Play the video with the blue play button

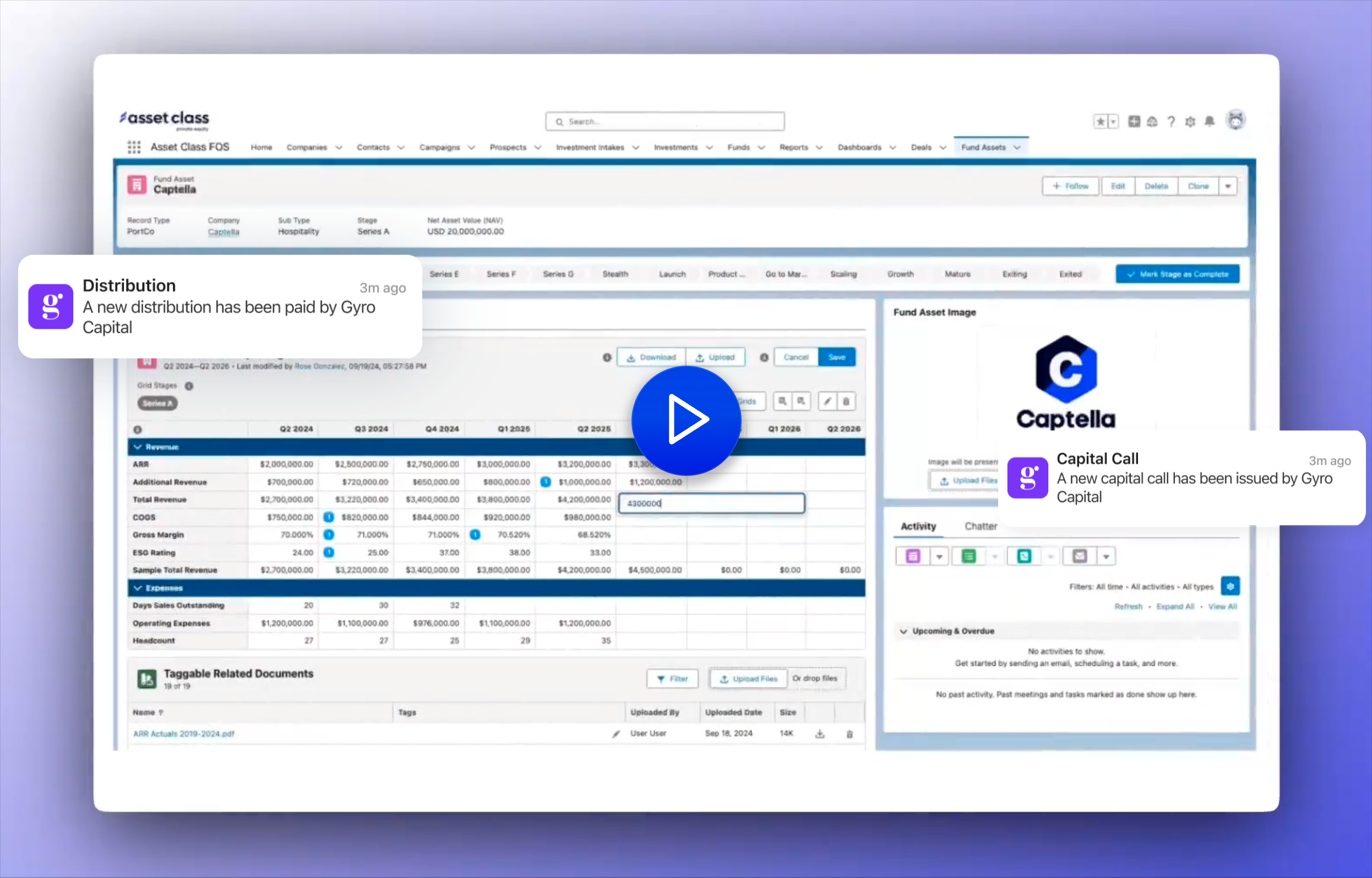(x=686, y=420)
